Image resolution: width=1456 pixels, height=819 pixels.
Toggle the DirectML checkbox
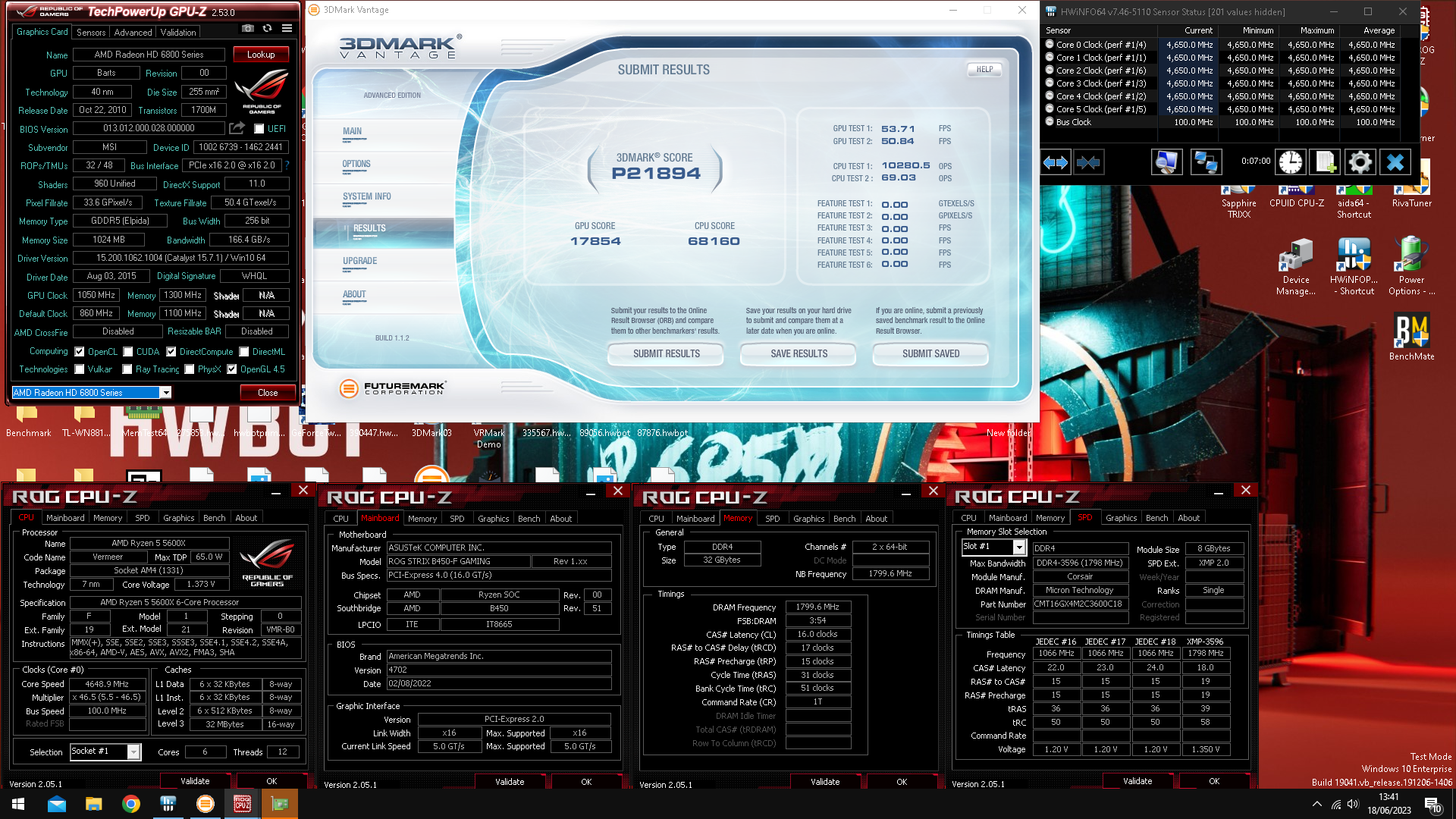point(244,352)
